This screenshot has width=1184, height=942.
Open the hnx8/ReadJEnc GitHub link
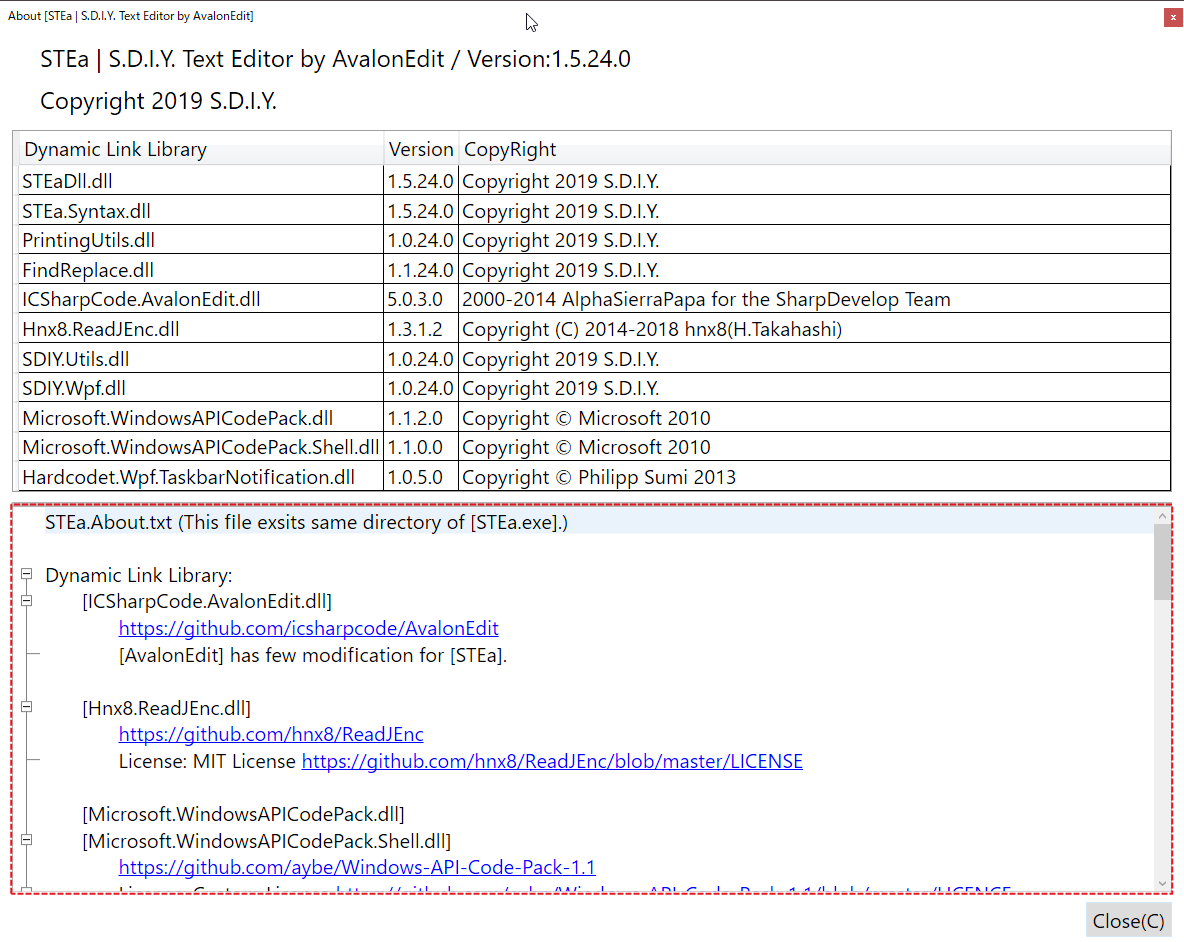coord(270,734)
